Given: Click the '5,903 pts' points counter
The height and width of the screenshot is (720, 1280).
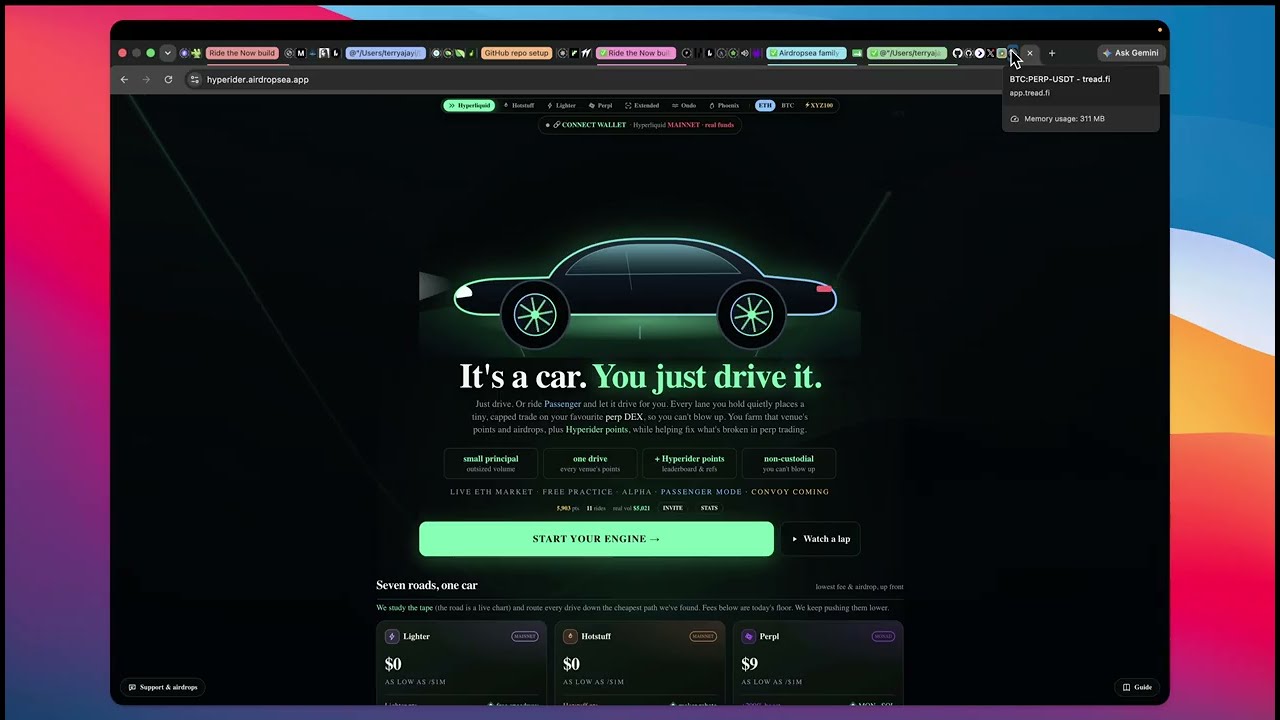Looking at the screenshot, I should (x=569, y=508).
